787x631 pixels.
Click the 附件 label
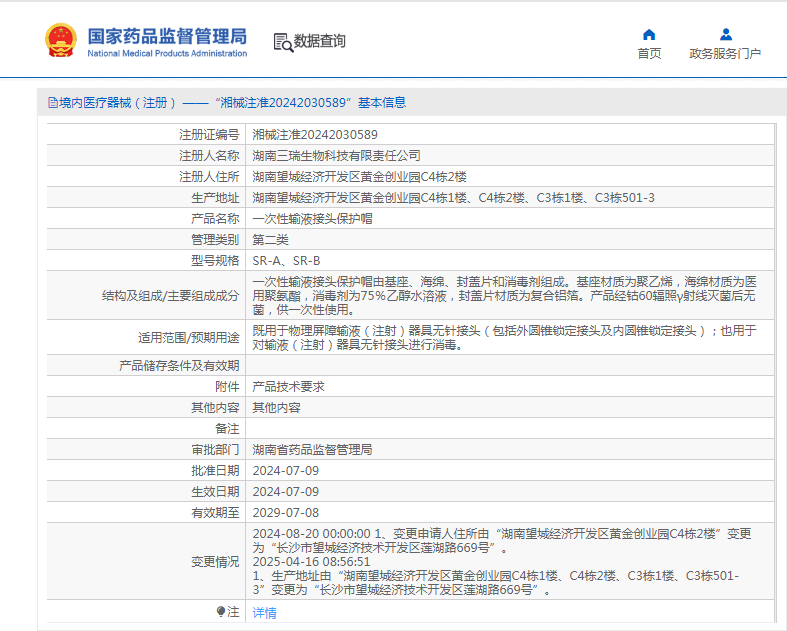[x=227, y=387]
